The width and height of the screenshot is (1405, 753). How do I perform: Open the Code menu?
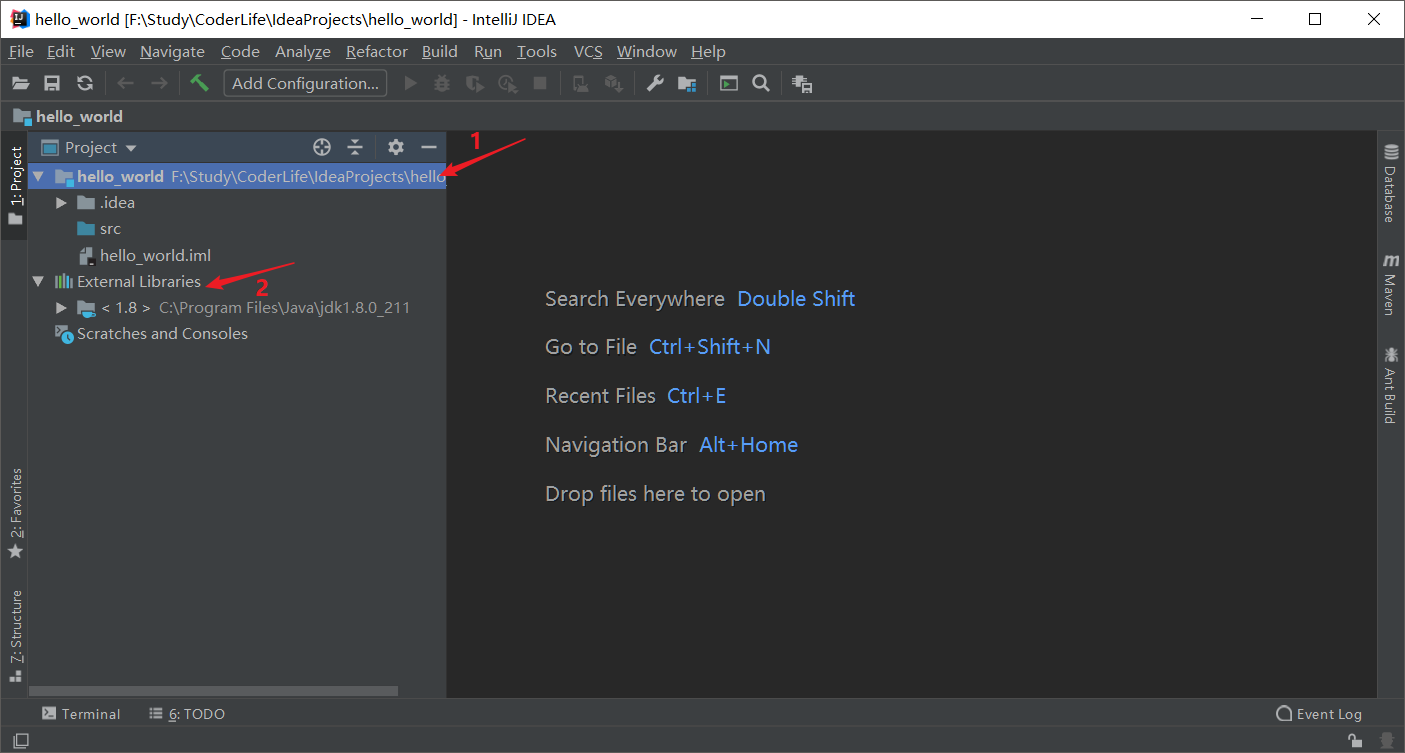240,52
